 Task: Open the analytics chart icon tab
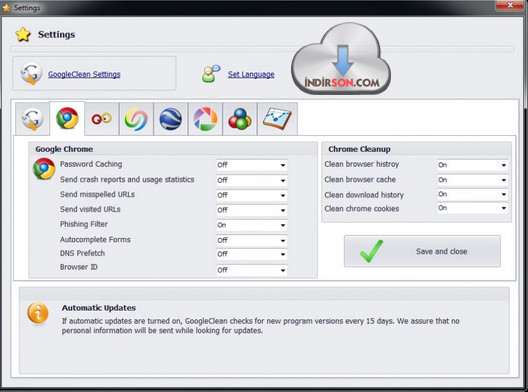coord(277,119)
